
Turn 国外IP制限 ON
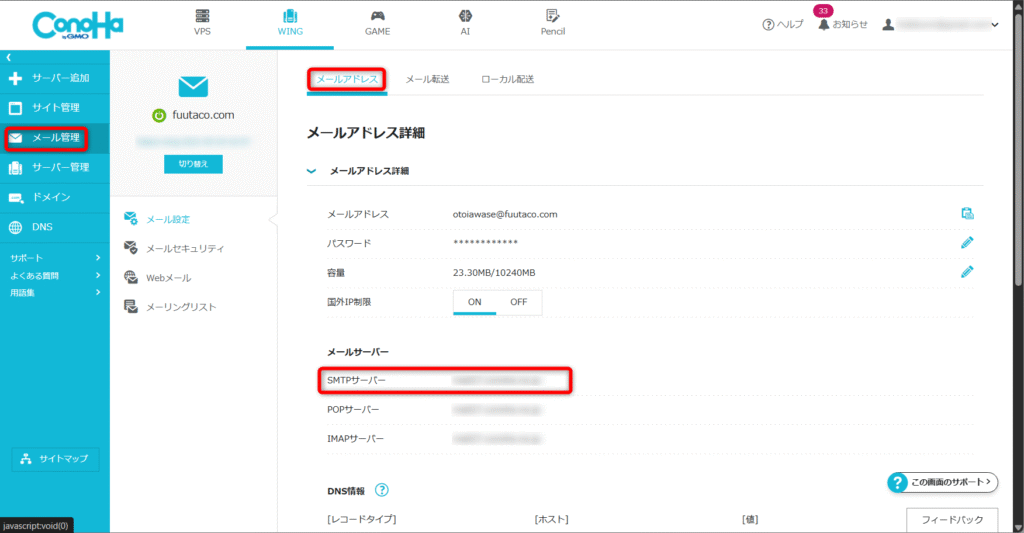pos(475,302)
